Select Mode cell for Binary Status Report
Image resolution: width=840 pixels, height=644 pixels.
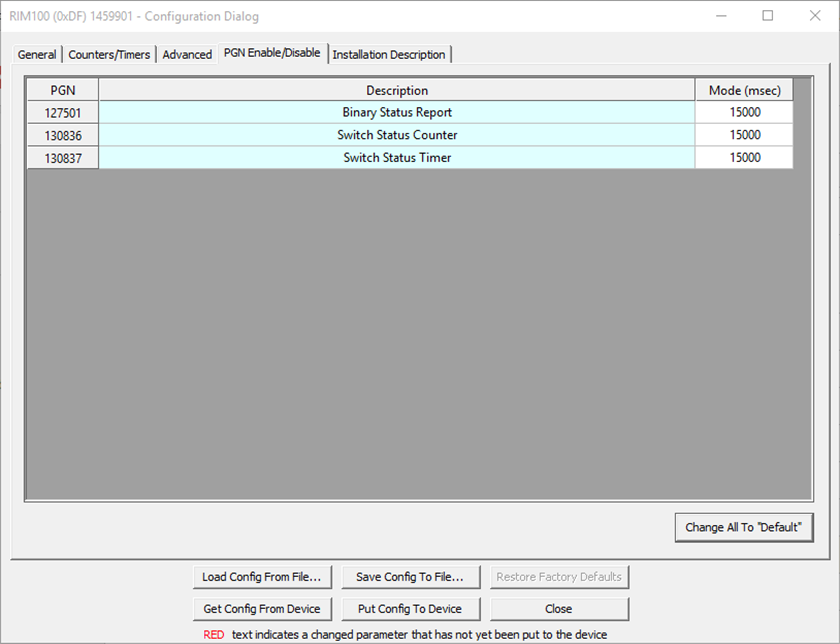point(744,113)
